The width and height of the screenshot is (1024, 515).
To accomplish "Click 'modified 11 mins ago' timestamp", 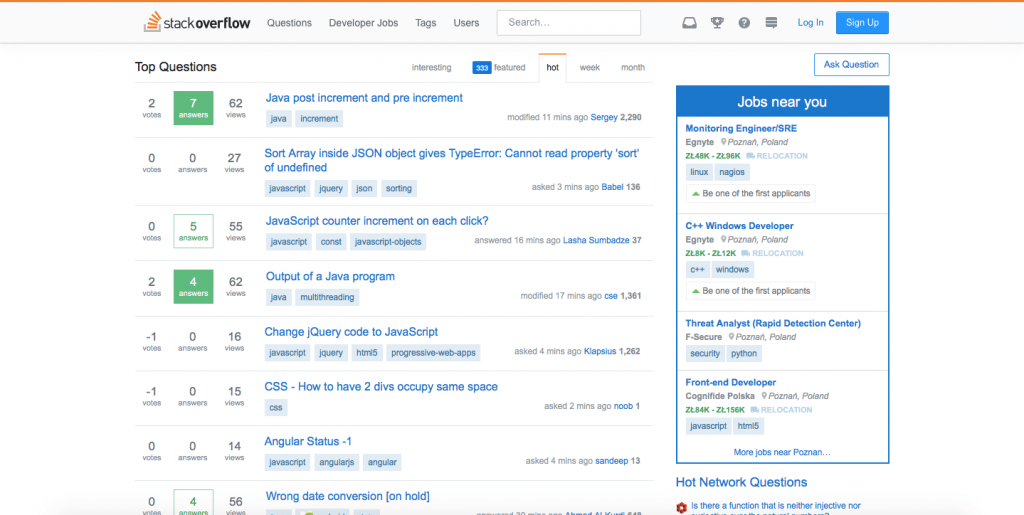I will (548, 117).
